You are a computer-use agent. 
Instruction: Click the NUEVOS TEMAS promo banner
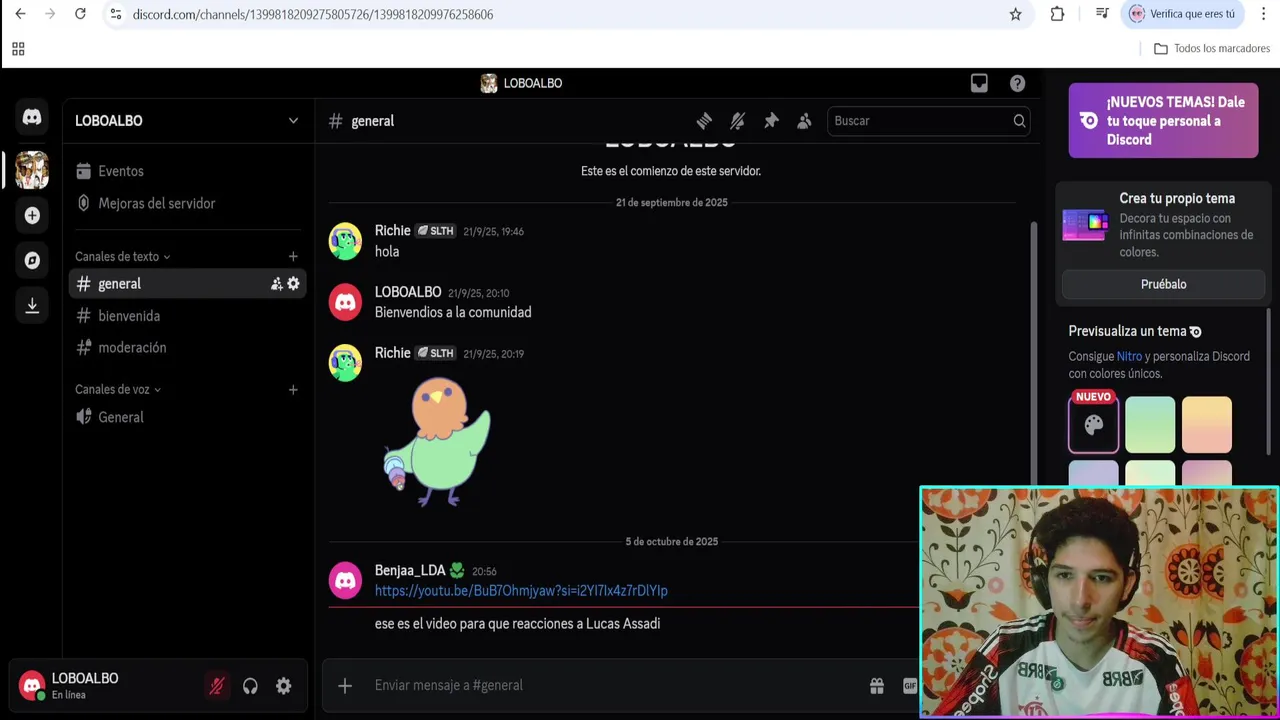[1163, 121]
